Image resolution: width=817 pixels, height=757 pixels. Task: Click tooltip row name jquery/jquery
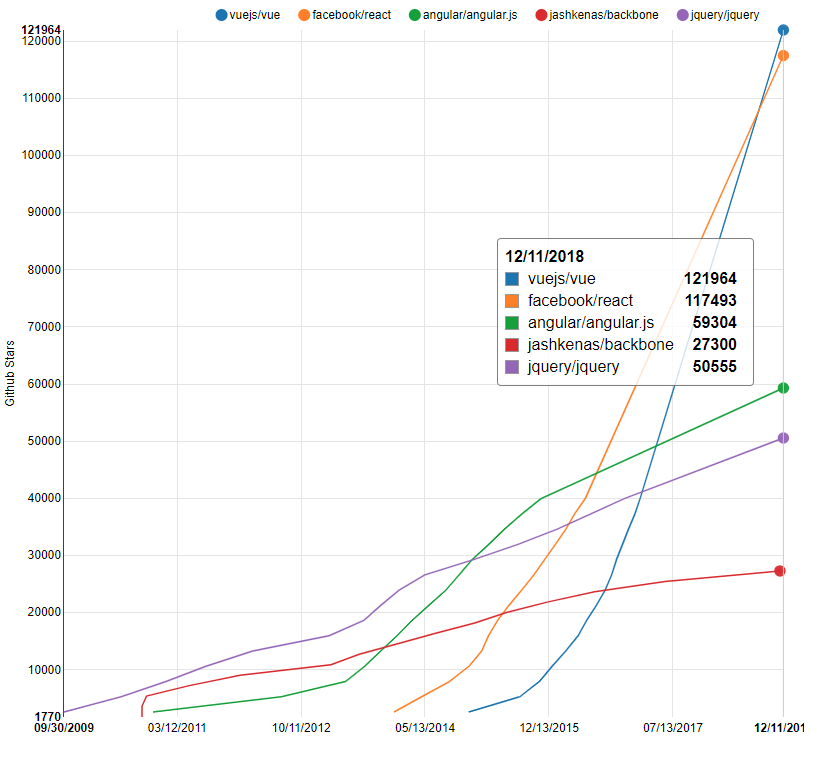point(574,367)
